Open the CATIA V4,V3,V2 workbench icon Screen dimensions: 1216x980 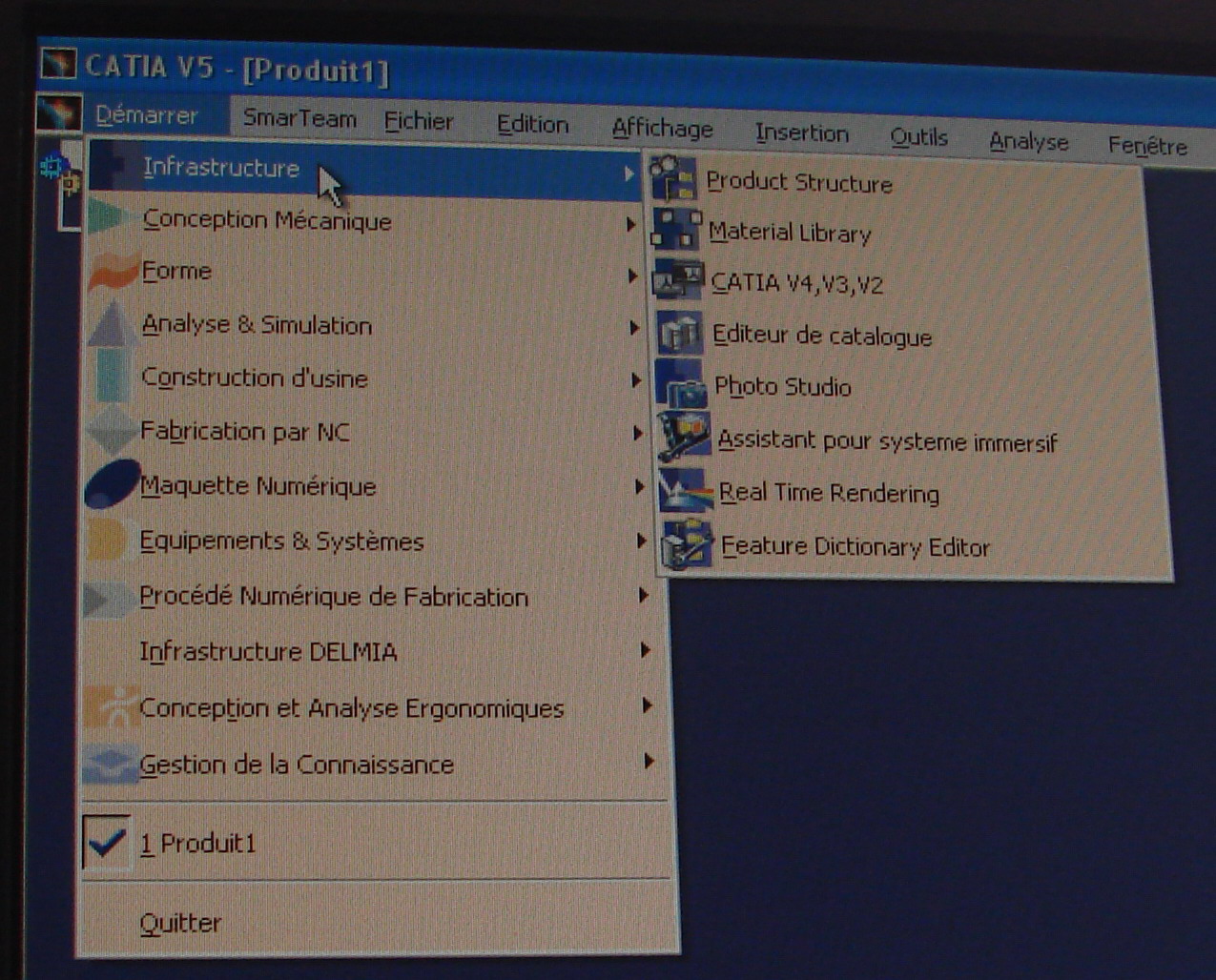coord(677,280)
